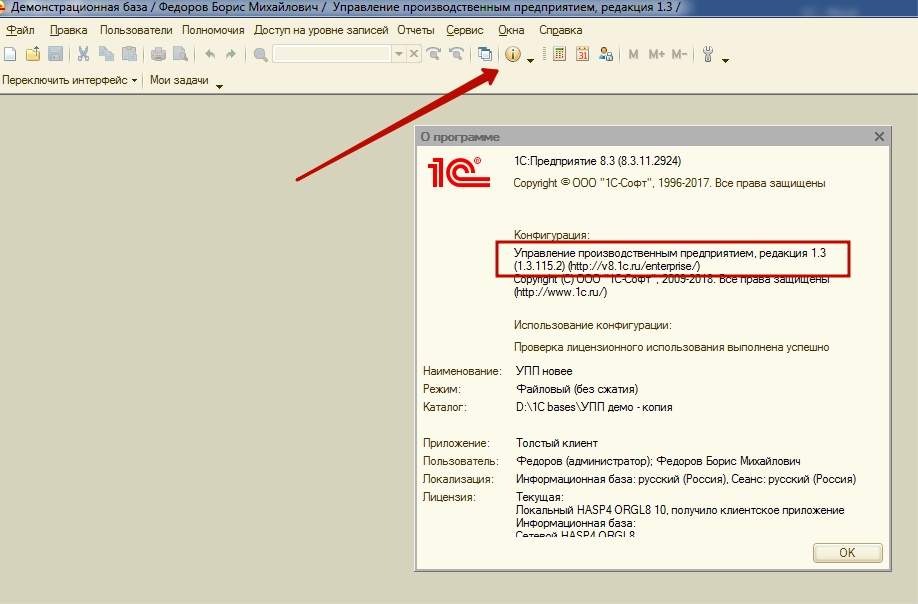Click the undo arrow icon
The width and height of the screenshot is (918, 604).
coord(210,54)
